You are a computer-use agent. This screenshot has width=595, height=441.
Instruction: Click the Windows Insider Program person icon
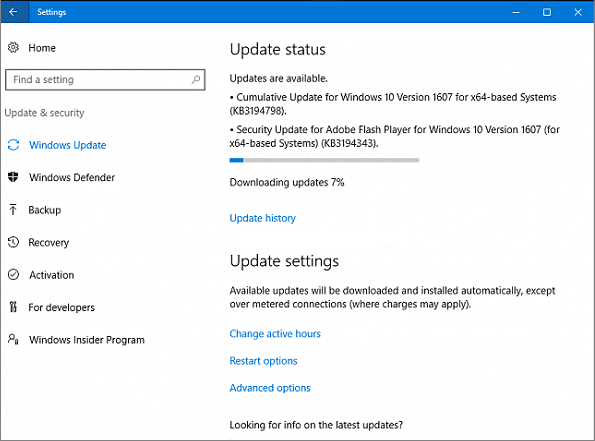click(13, 339)
